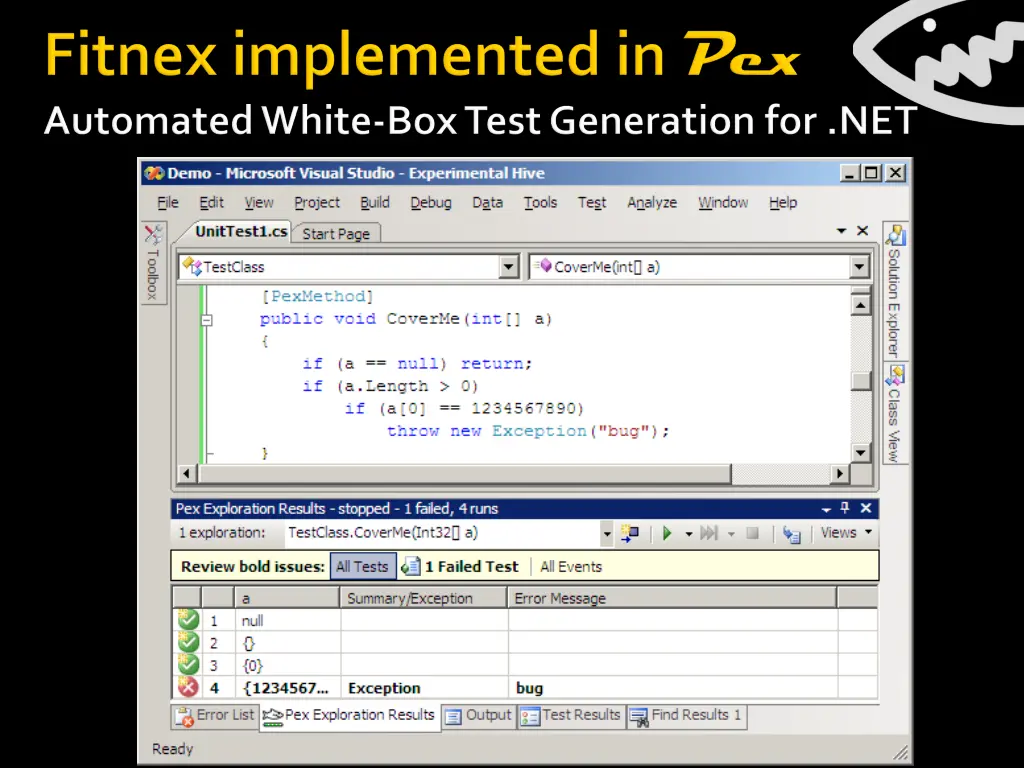Viewport: 1024px width, 768px height.
Task: Open the active files dropdown arrow near tabs
Action: [x=841, y=231]
